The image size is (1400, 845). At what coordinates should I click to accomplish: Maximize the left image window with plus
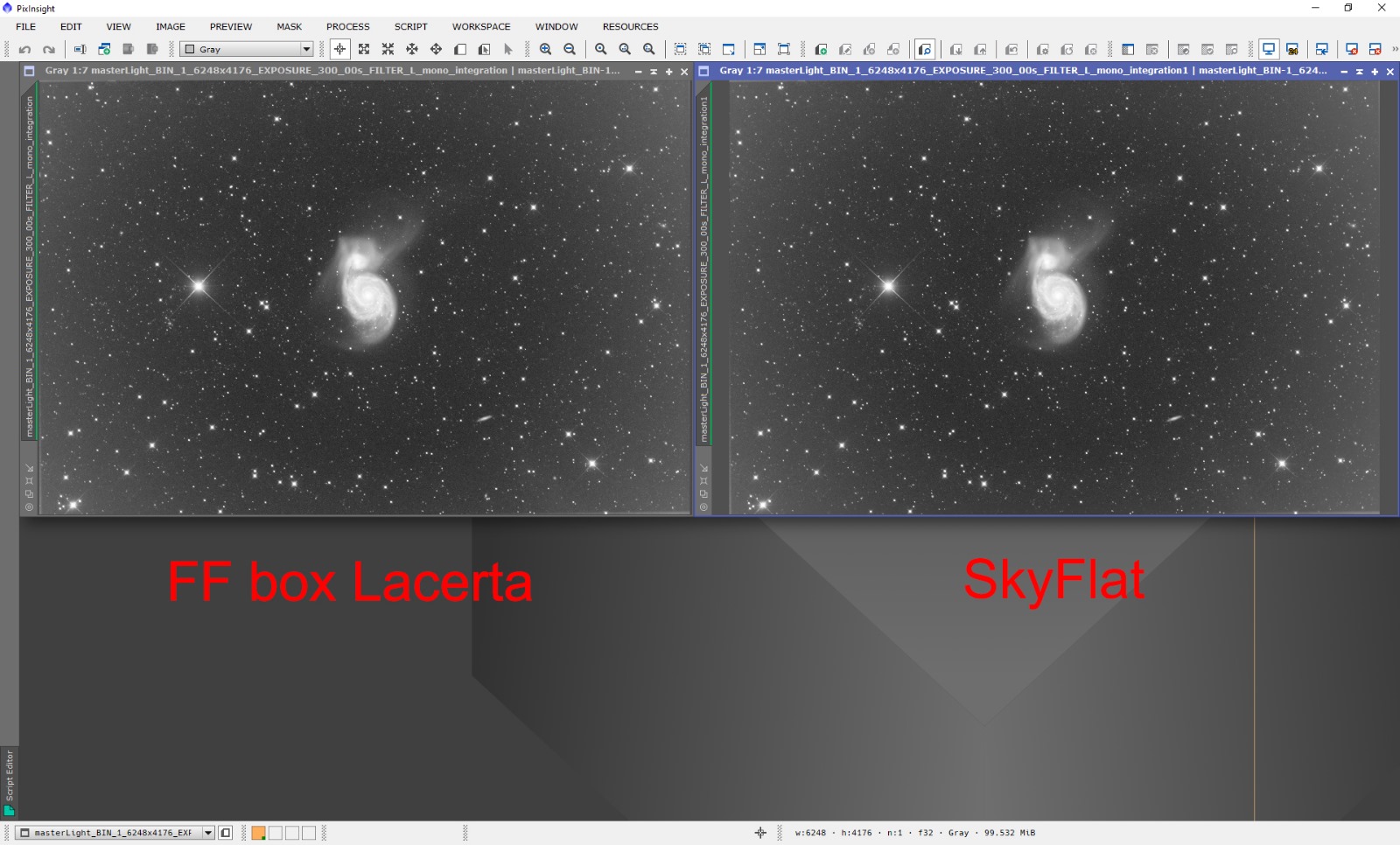coord(669,72)
